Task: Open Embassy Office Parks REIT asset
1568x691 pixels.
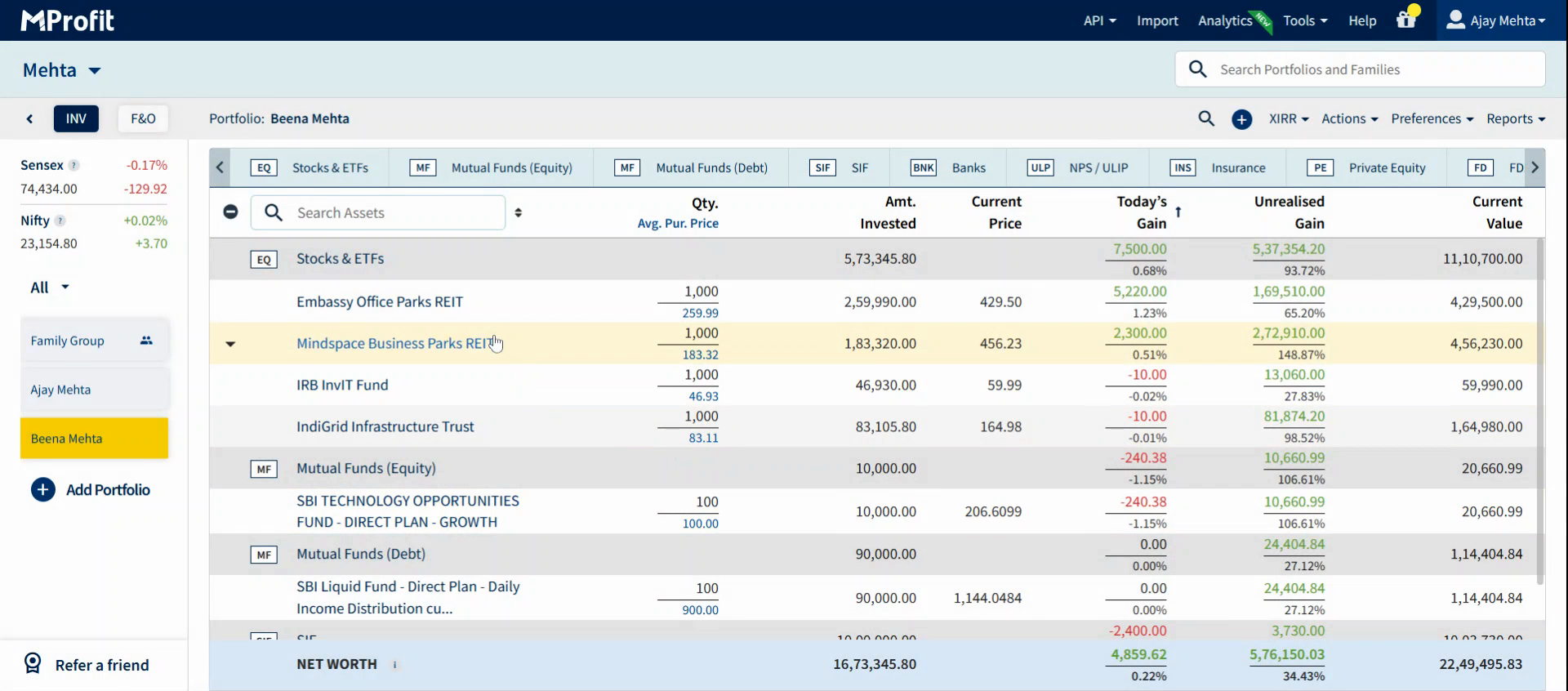Action: (379, 302)
